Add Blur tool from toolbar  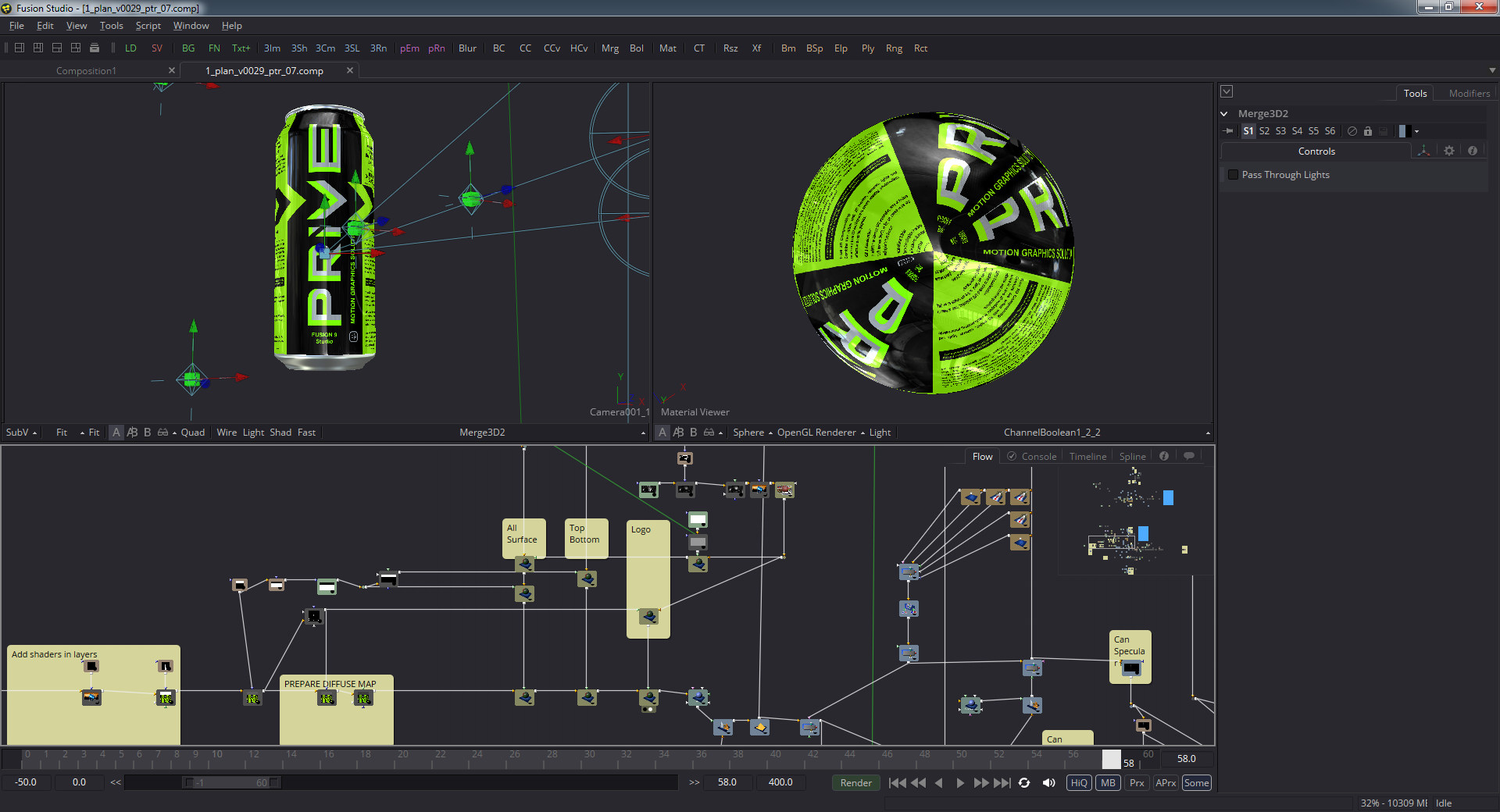coord(467,48)
